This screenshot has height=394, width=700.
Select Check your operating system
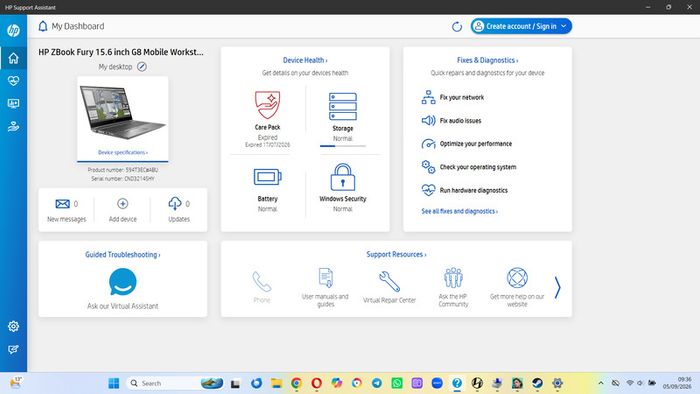pyautogui.click(x=478, y=167)
